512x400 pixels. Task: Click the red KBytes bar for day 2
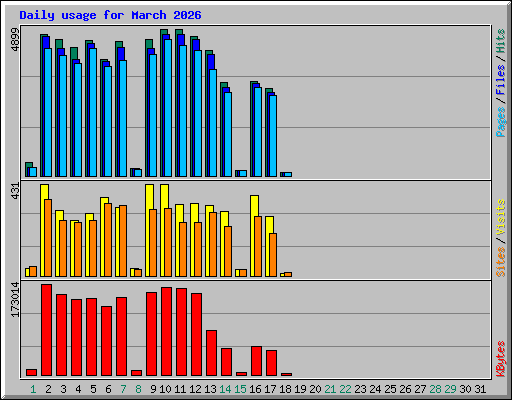[46, 330]
